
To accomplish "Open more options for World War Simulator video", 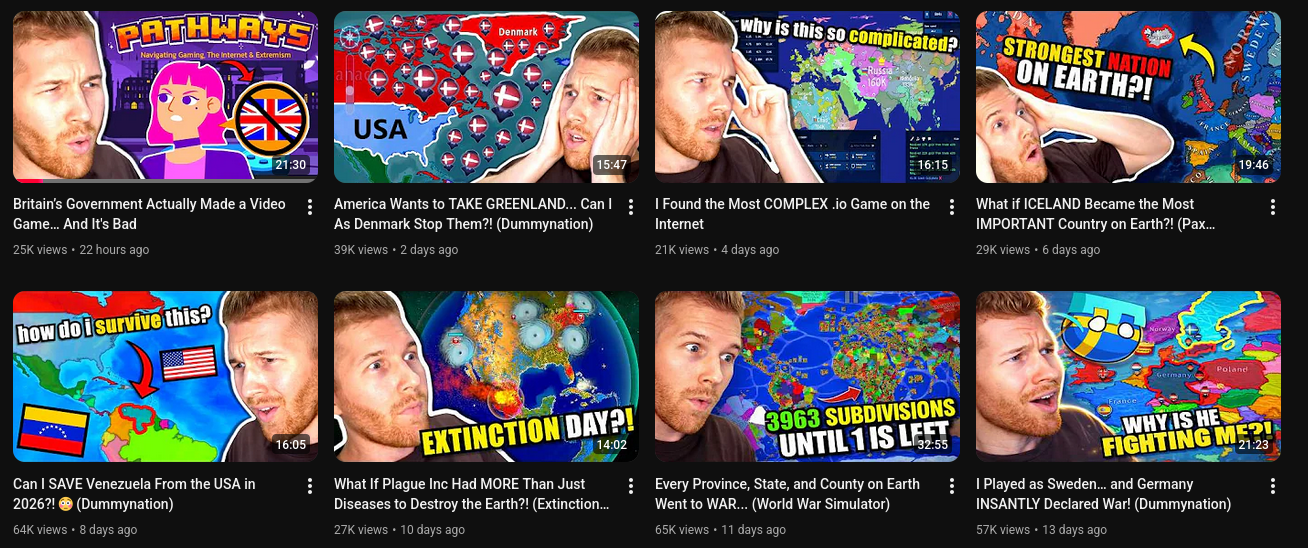I will (951, 487).
